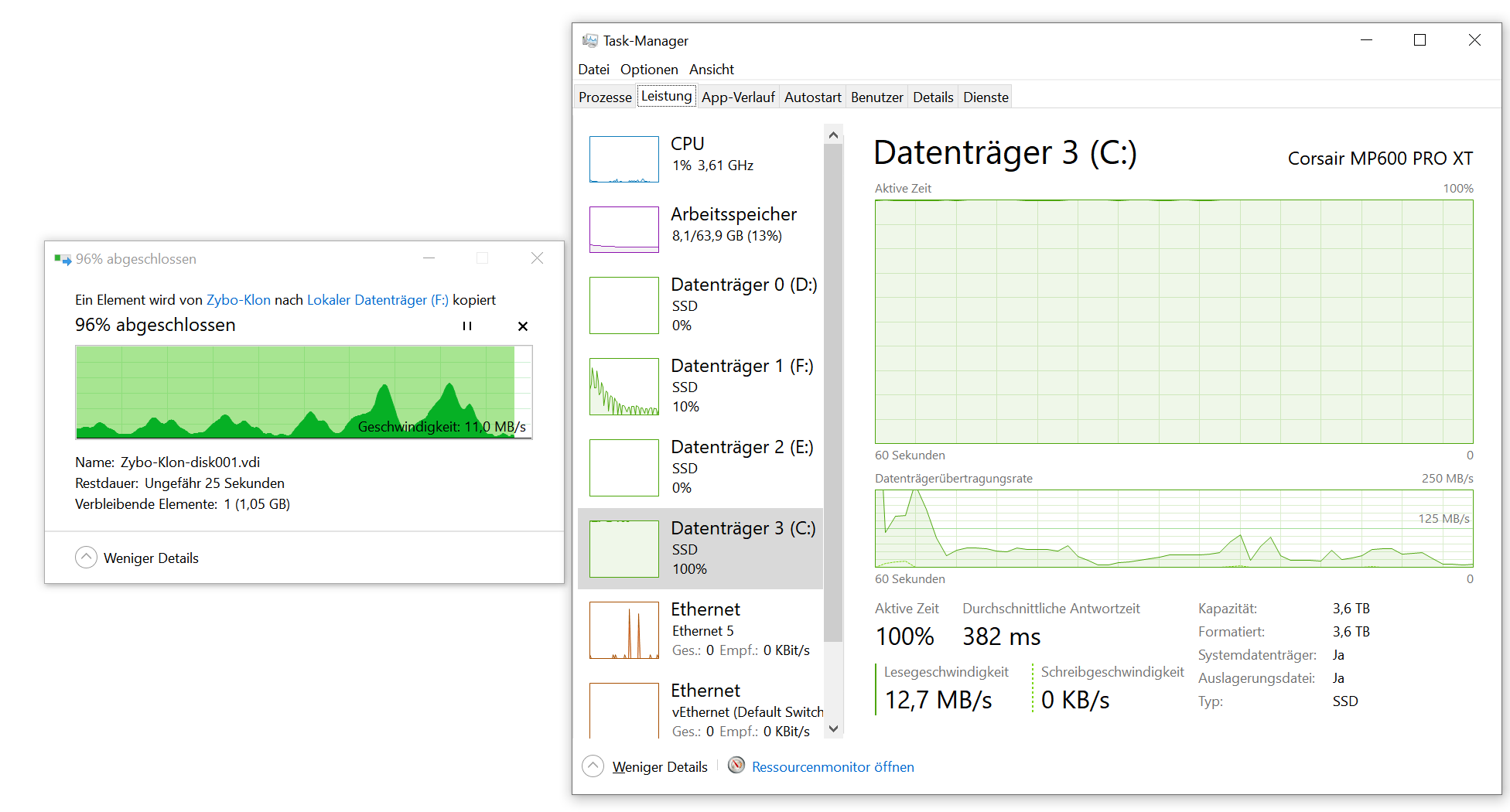Select the Leistung tab
The width and height of the screenshot is (1510, 812).
[x=666, y=96]
